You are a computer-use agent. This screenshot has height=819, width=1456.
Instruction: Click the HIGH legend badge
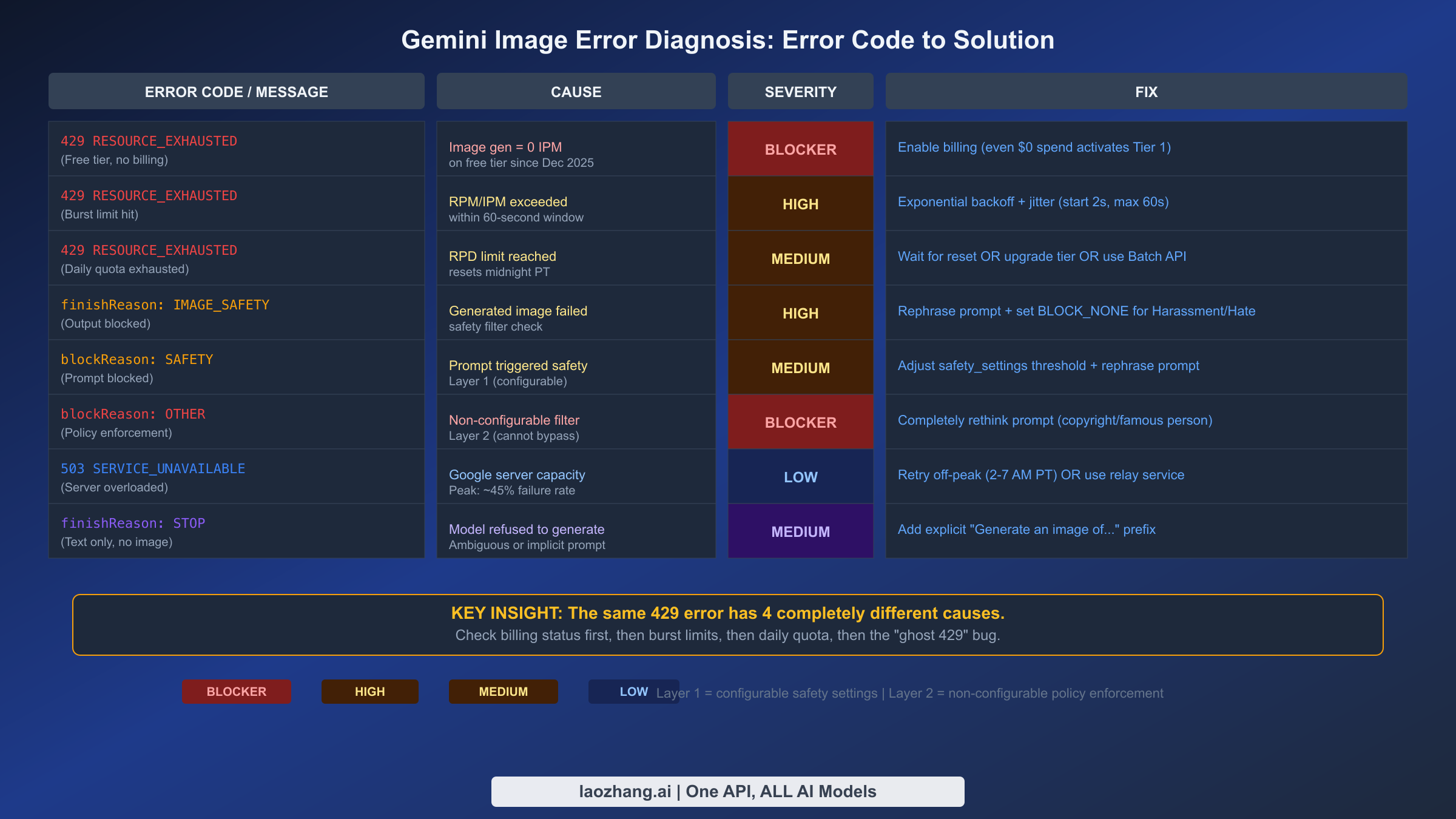click(369, 691)
